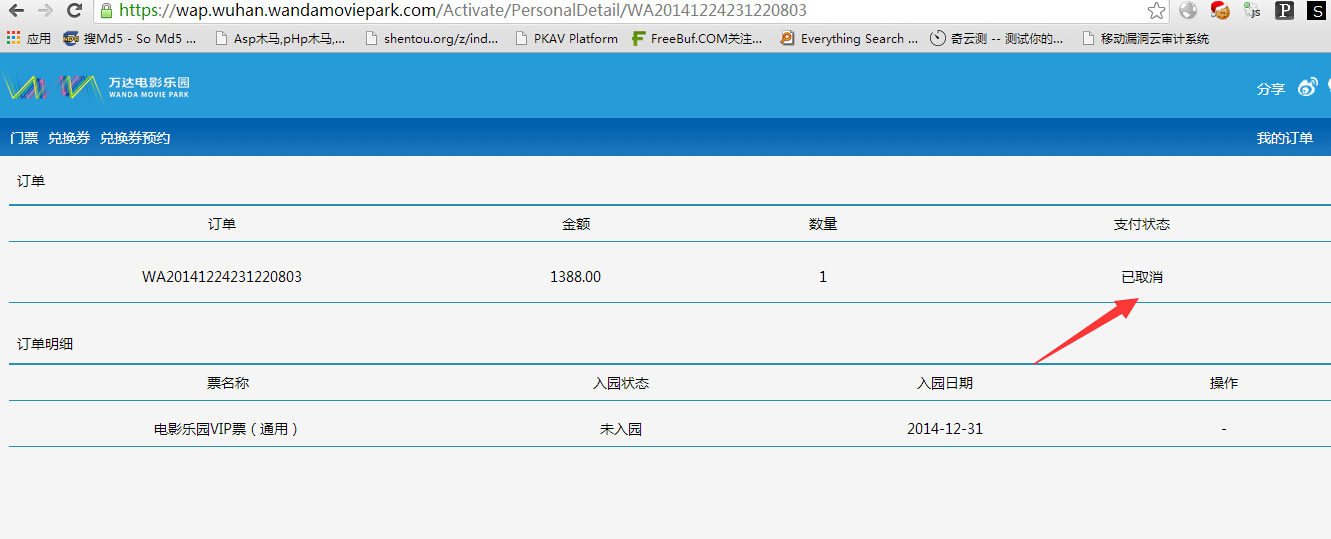Viewport: 1331px width, 539px height.
Task: Click order number WA20141224231220803 in the table
Action: (x=222, y=276)
